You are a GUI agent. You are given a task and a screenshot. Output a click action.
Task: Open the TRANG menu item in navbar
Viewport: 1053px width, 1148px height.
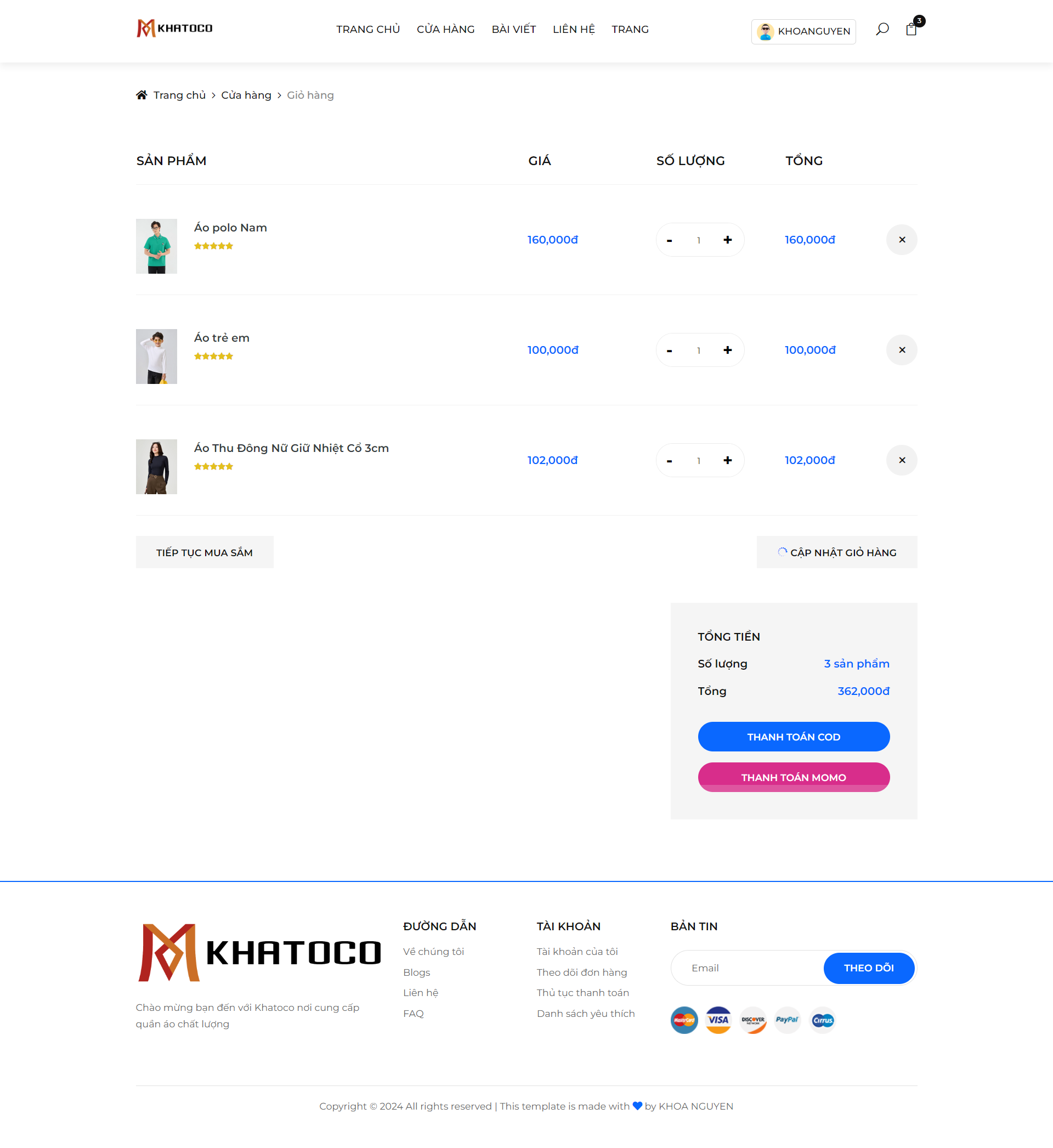[630, 28]
